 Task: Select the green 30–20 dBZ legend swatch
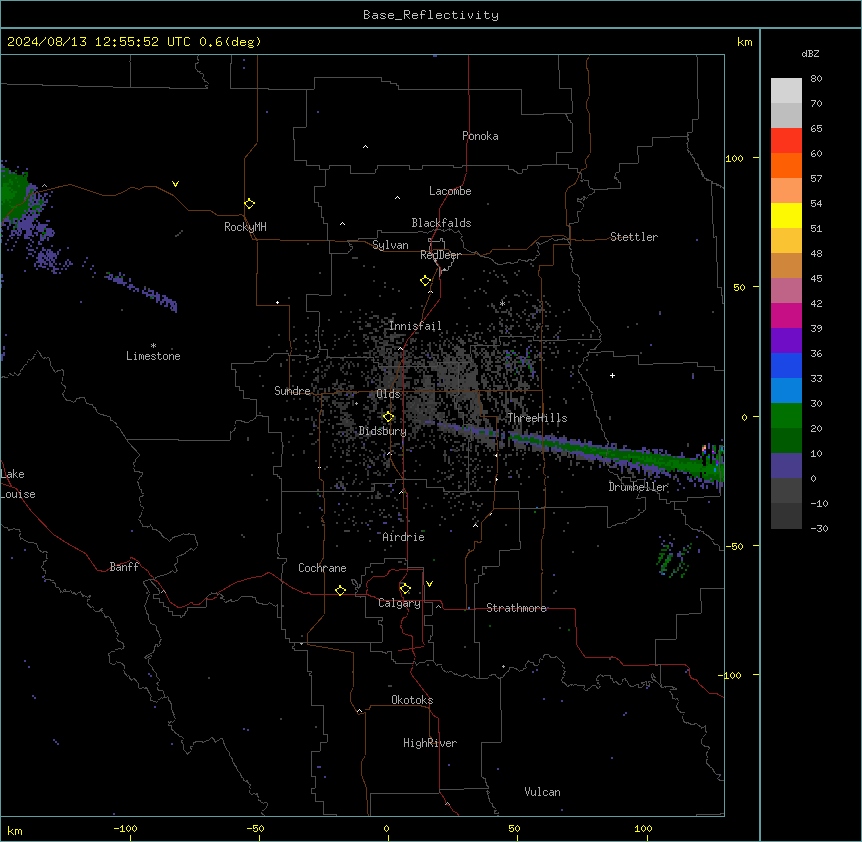786,416
